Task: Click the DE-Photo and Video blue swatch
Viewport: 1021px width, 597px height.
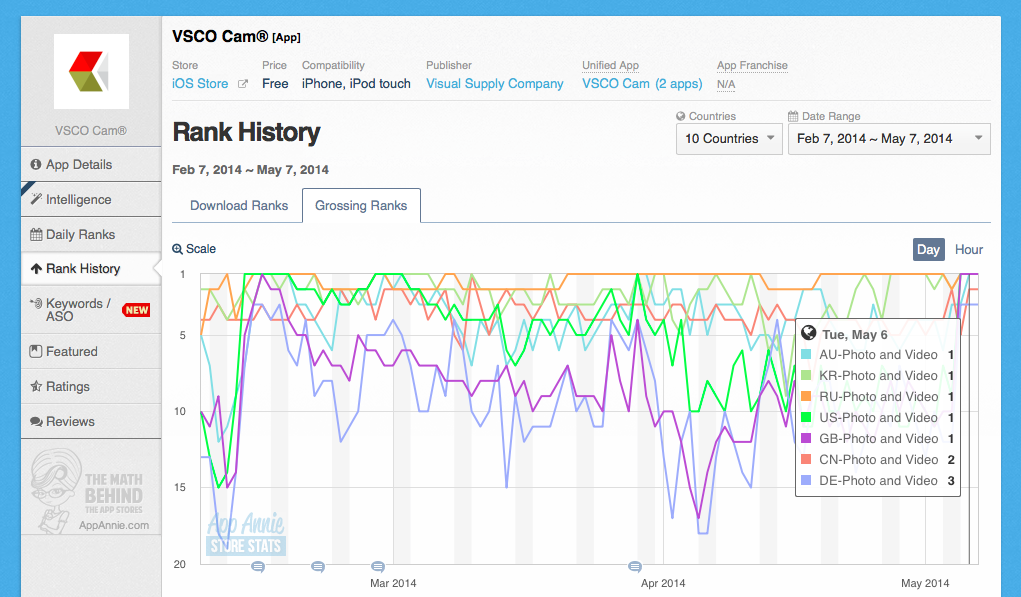Action: tap(806, 480)
